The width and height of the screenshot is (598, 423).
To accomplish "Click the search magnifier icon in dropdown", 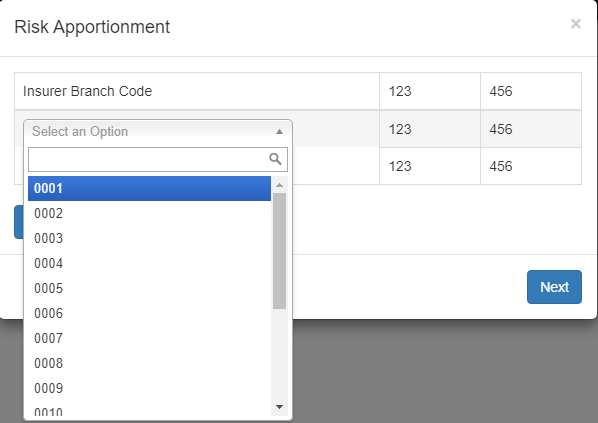I will pos(275,159).
